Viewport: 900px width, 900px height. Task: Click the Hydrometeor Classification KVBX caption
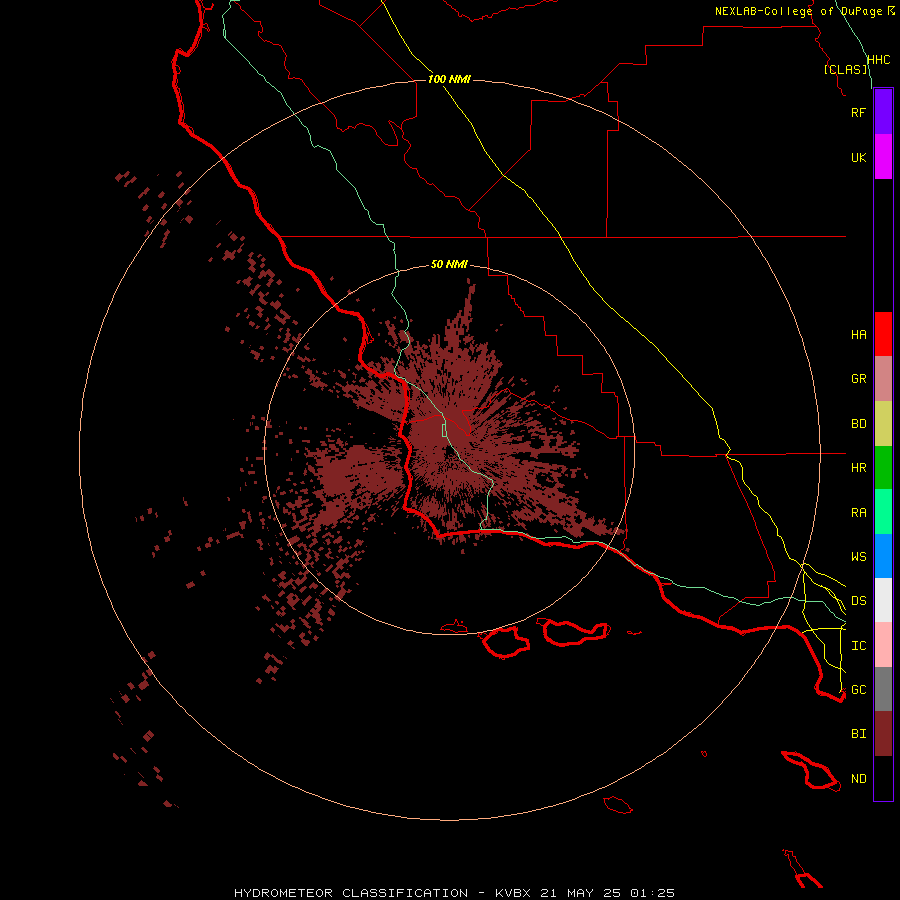point(454,893)
